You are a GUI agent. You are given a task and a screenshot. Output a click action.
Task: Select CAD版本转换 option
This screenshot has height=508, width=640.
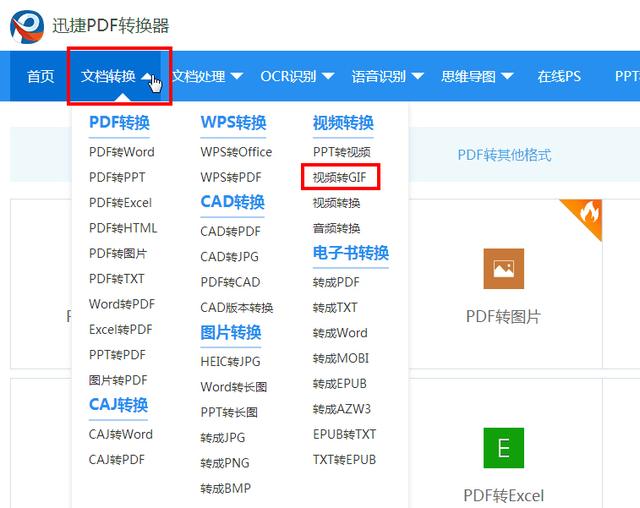point(237,307)
